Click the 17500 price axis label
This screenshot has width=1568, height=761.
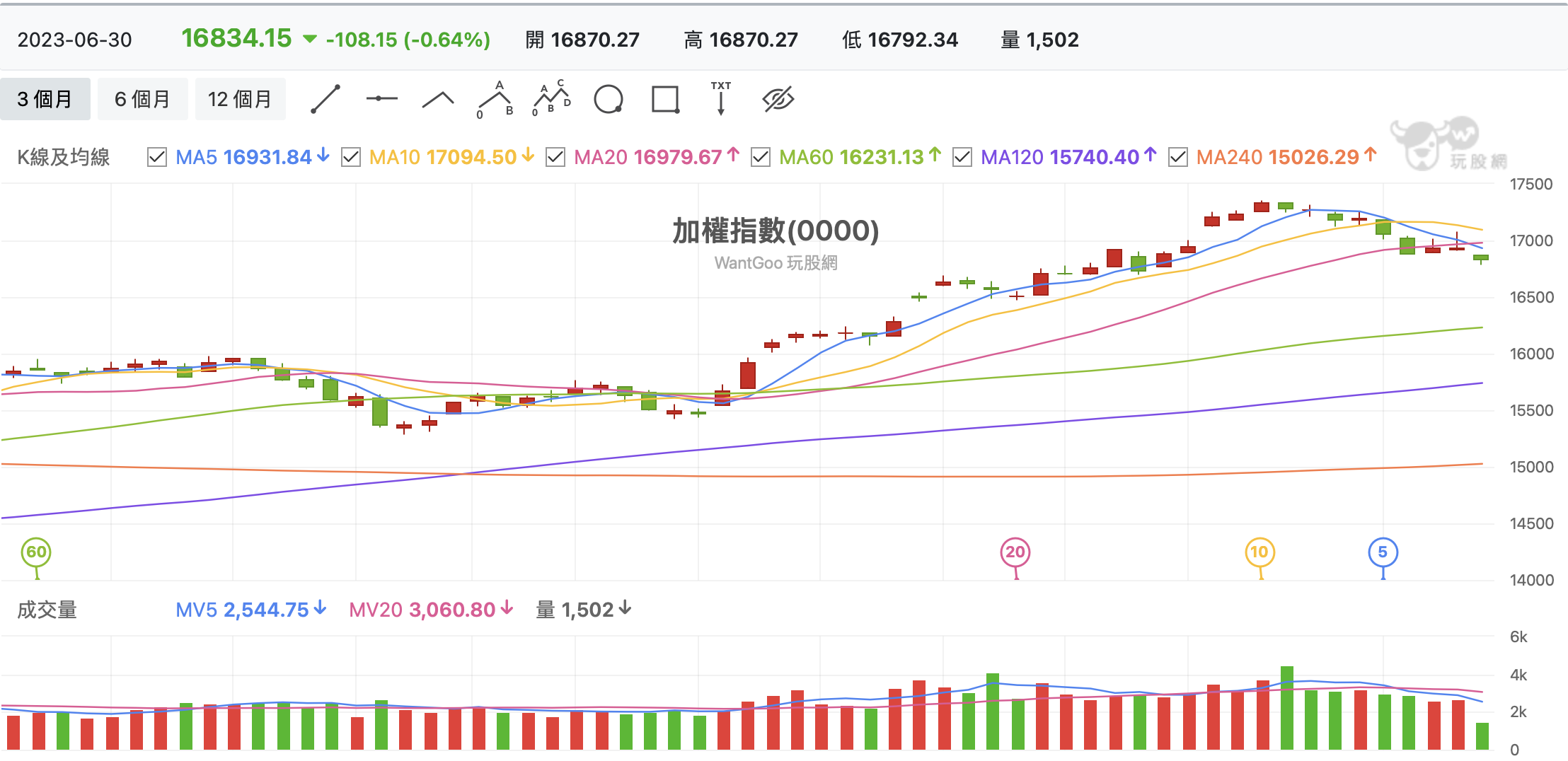[1531, 185]
